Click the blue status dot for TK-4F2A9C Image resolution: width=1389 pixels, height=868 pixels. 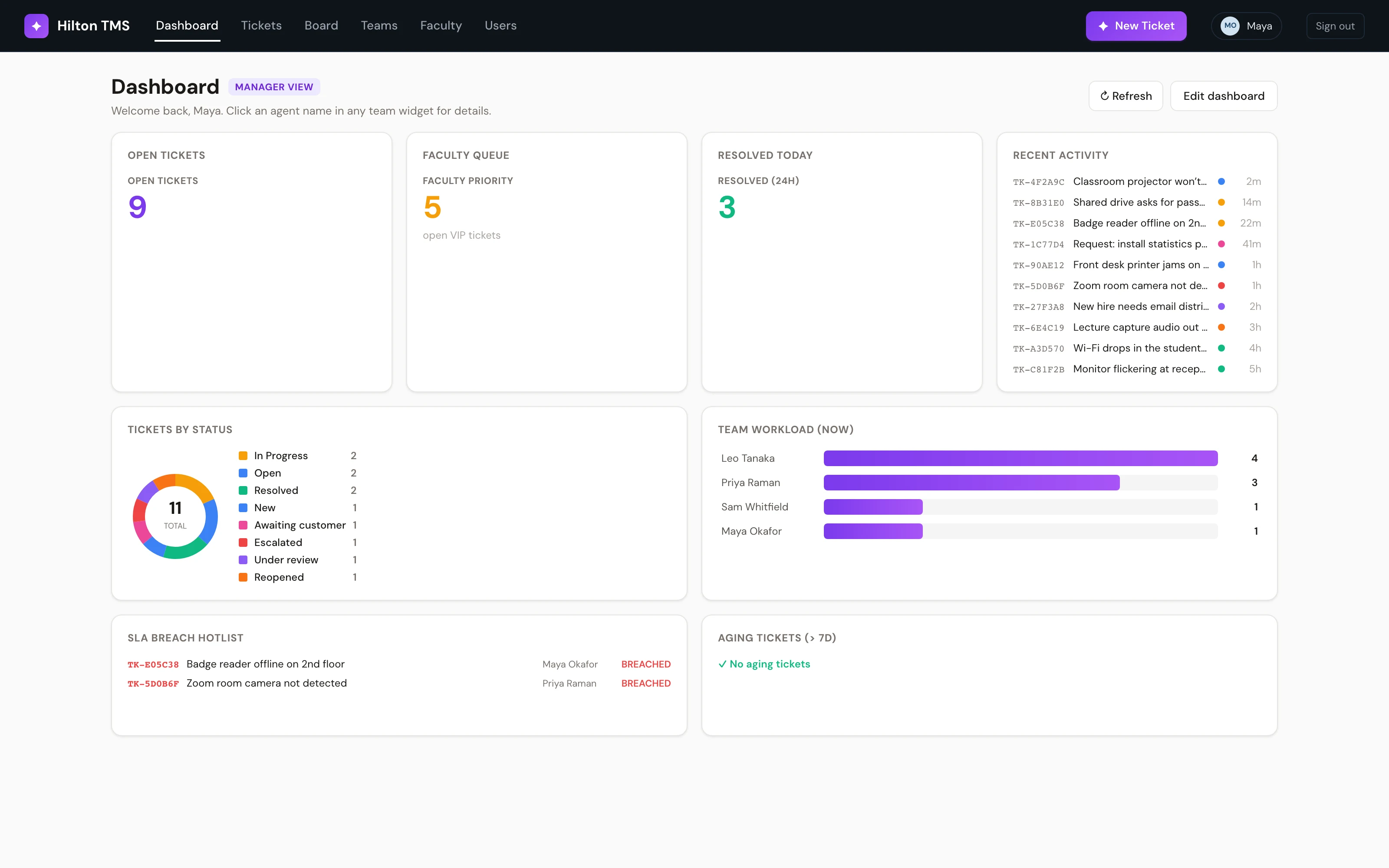1221,181
